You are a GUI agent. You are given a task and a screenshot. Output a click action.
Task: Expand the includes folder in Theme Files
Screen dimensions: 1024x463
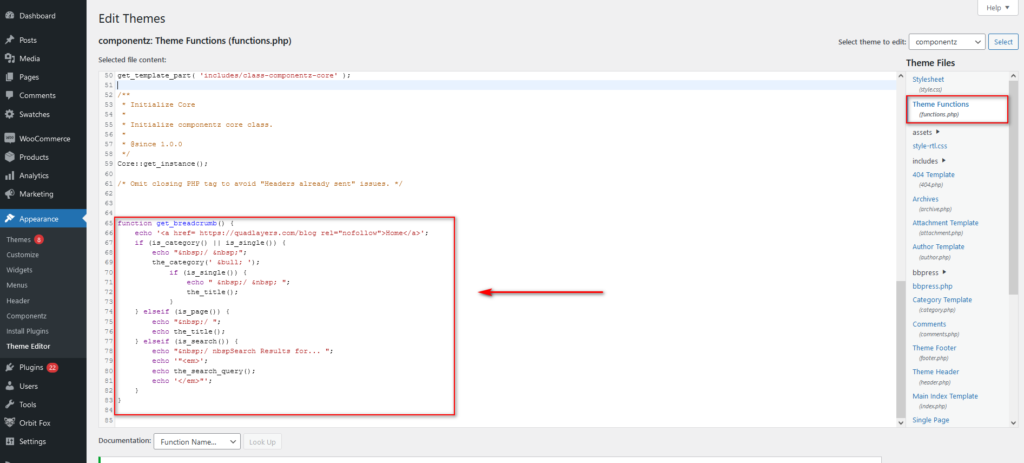click(x=930, y=160)
